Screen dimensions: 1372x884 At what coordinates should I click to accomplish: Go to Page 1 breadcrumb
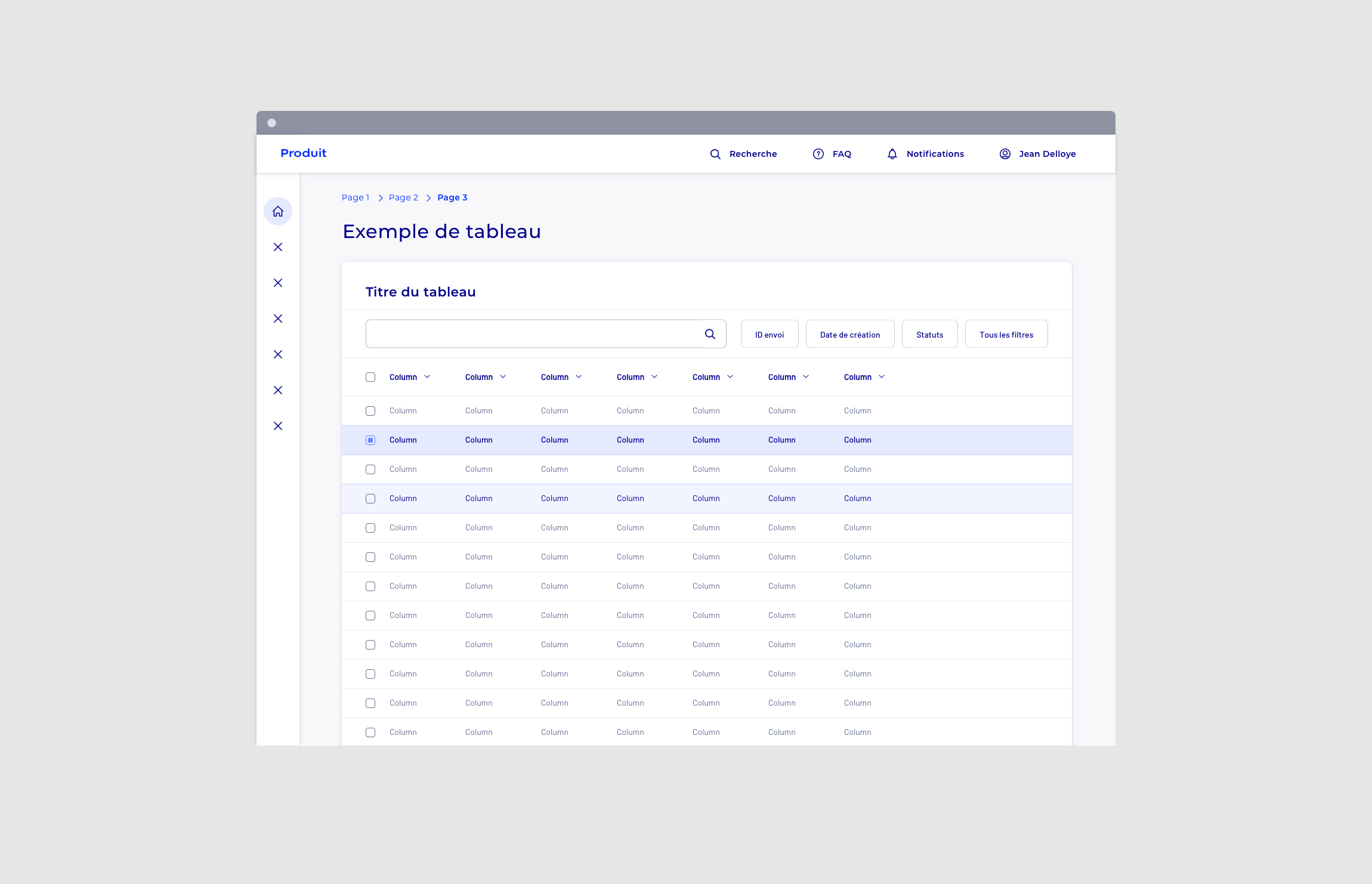coord(356,197)
